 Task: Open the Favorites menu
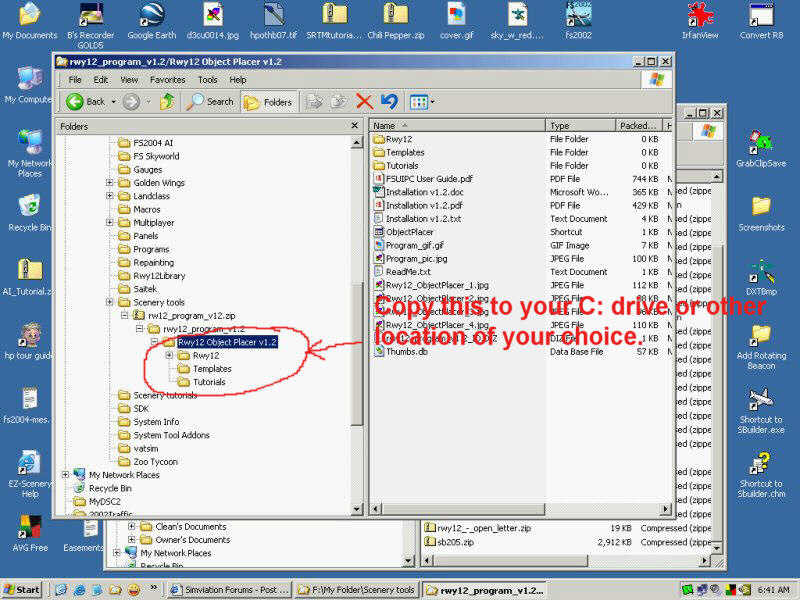167,79
